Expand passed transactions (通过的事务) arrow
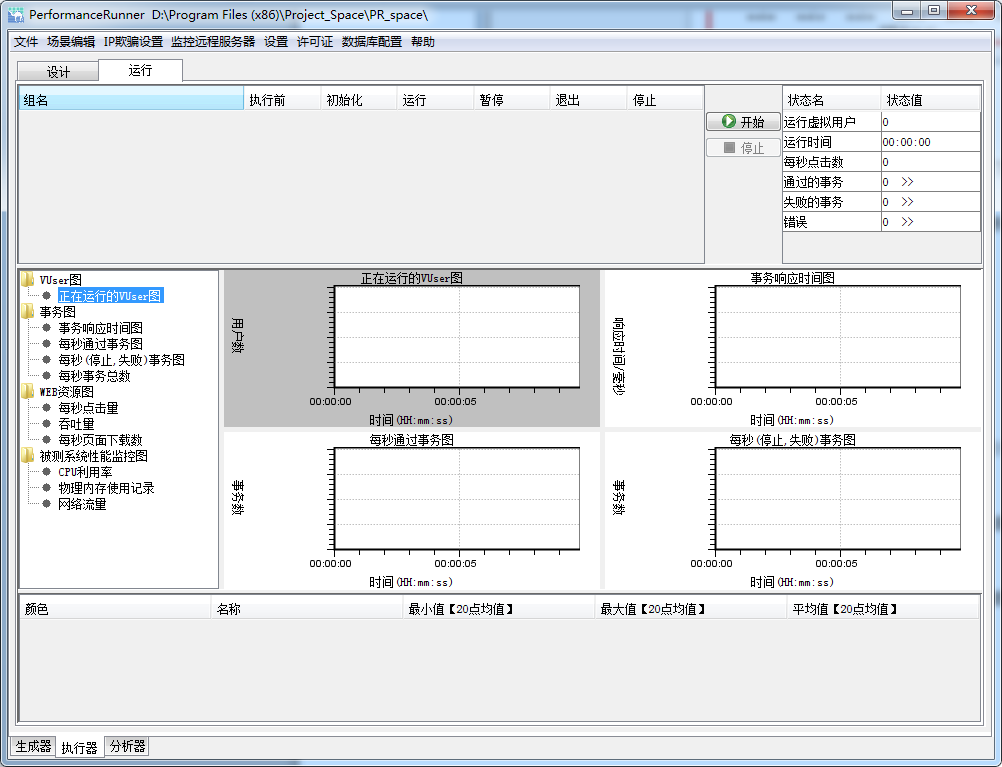Viewport: 1002px width, 767px height. (x=907, y=182)
